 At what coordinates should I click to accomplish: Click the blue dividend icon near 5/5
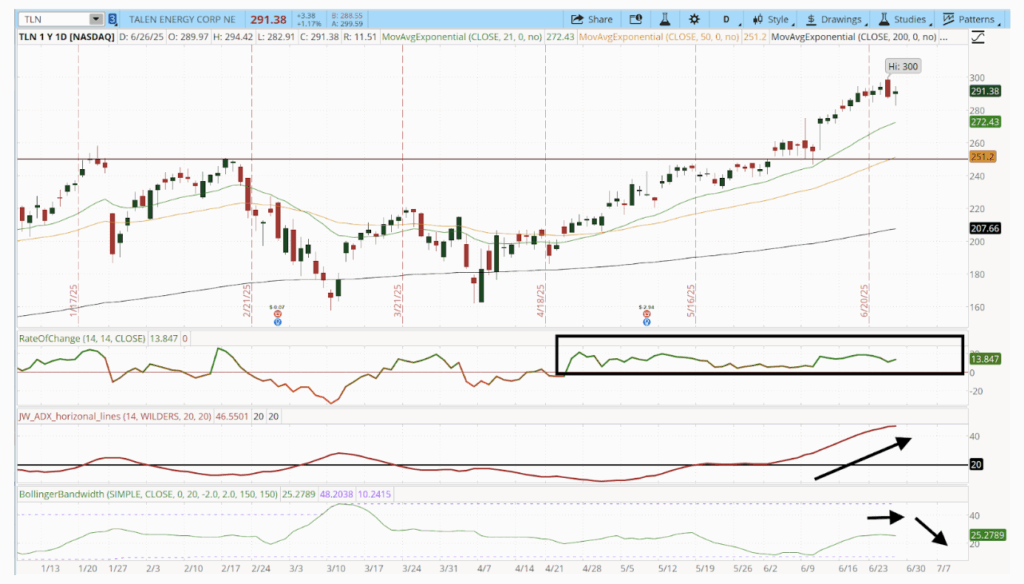647,321
